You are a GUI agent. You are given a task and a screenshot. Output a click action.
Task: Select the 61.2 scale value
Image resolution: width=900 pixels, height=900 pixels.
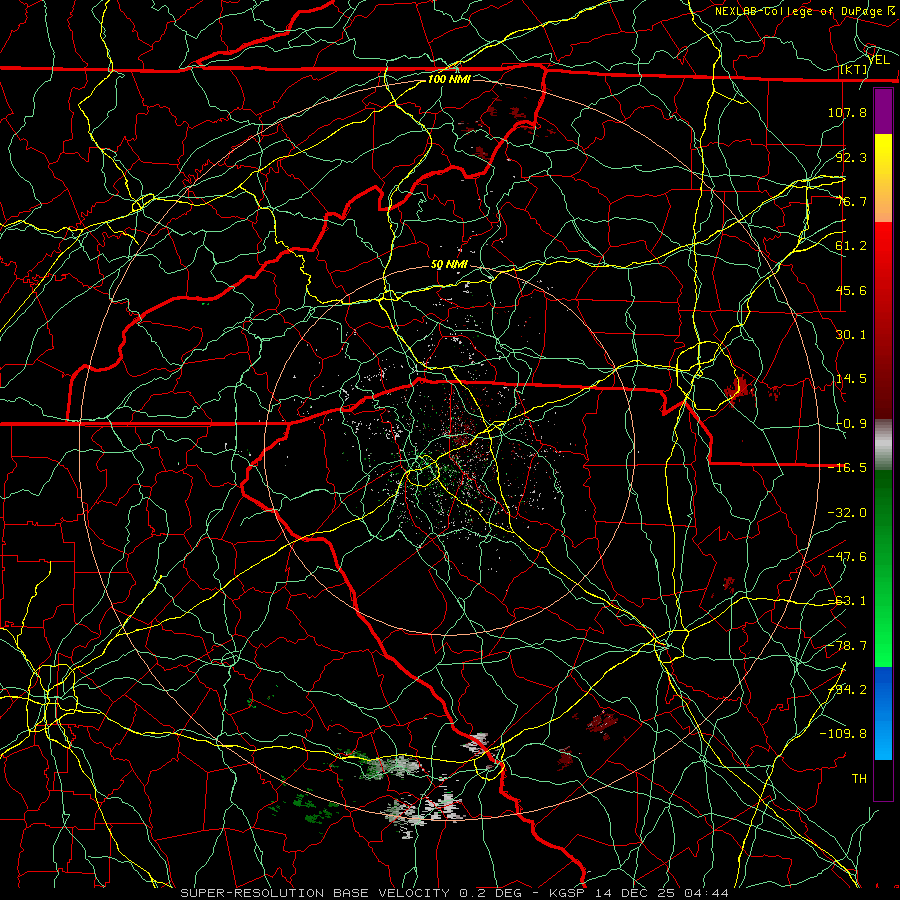click(x=851, y=246)
